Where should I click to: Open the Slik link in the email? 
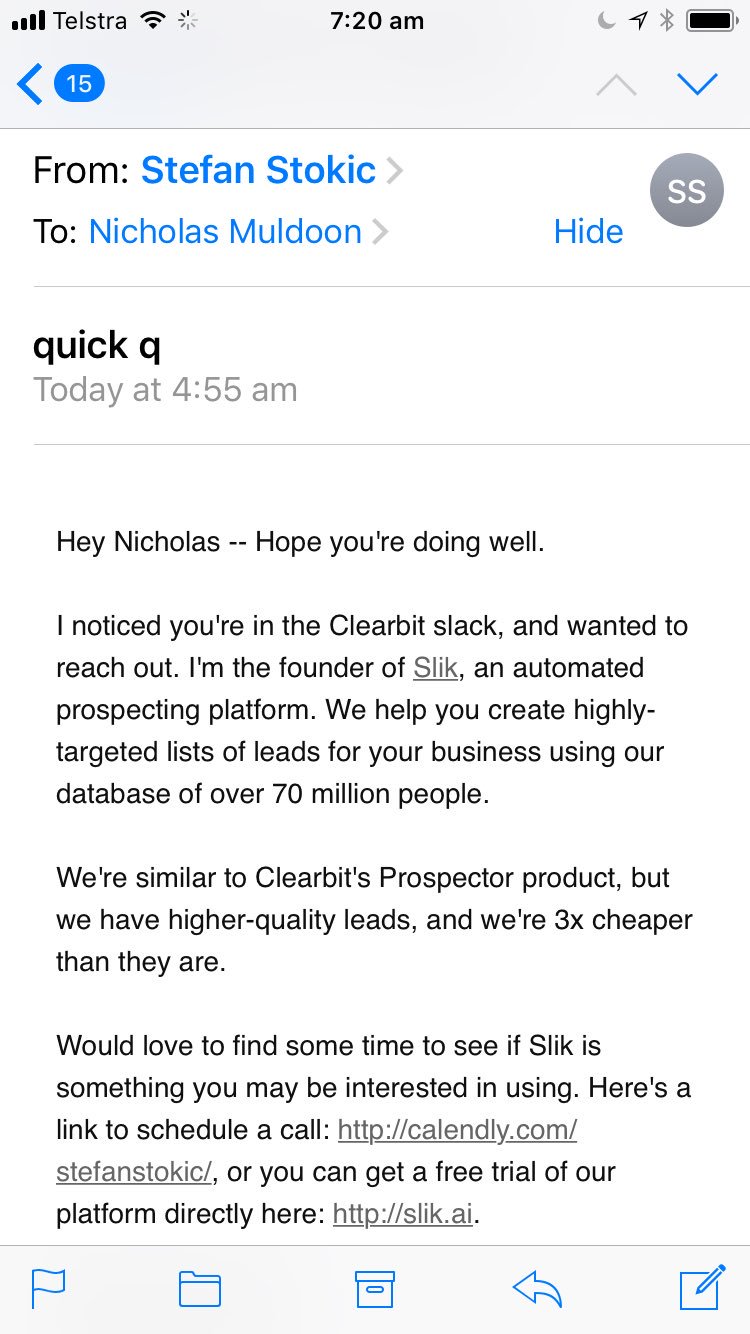(435, 668)
